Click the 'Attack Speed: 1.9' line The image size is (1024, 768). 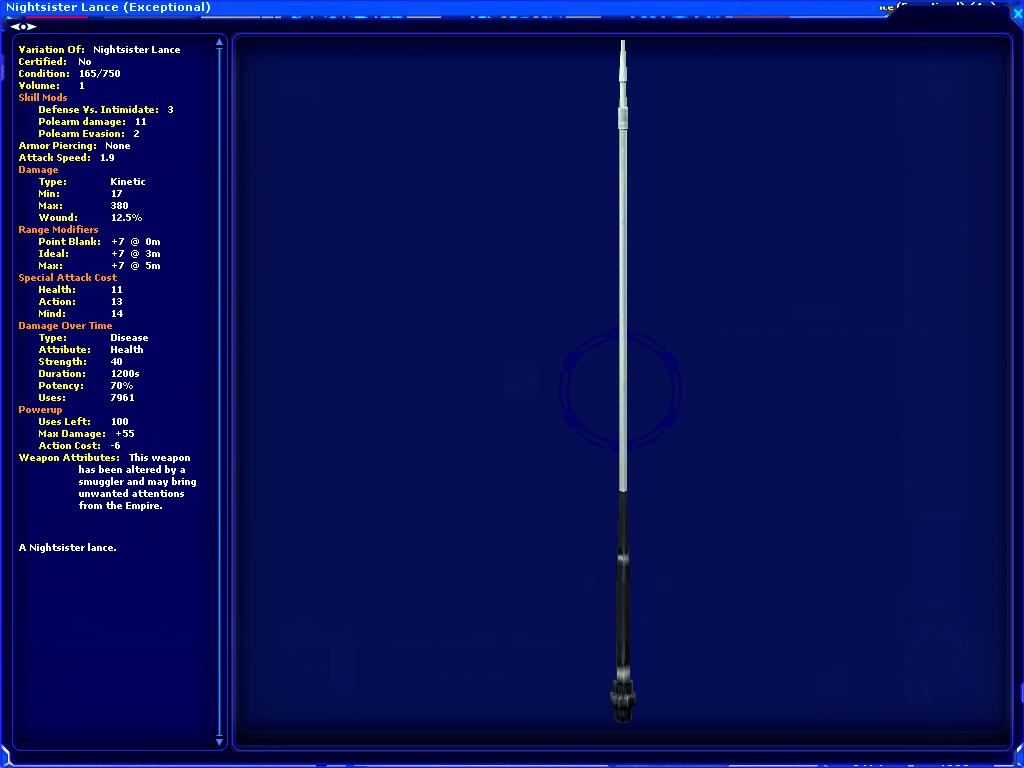click(67, 157)
